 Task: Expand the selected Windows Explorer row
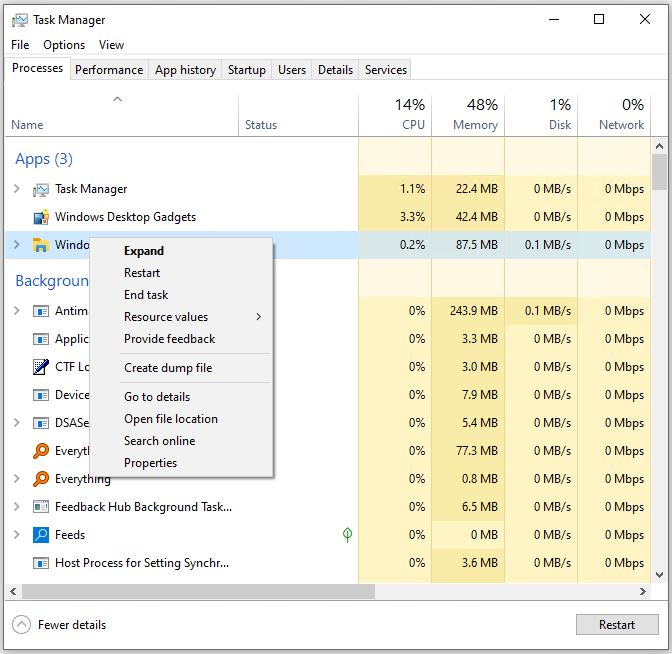coord(17,245)
